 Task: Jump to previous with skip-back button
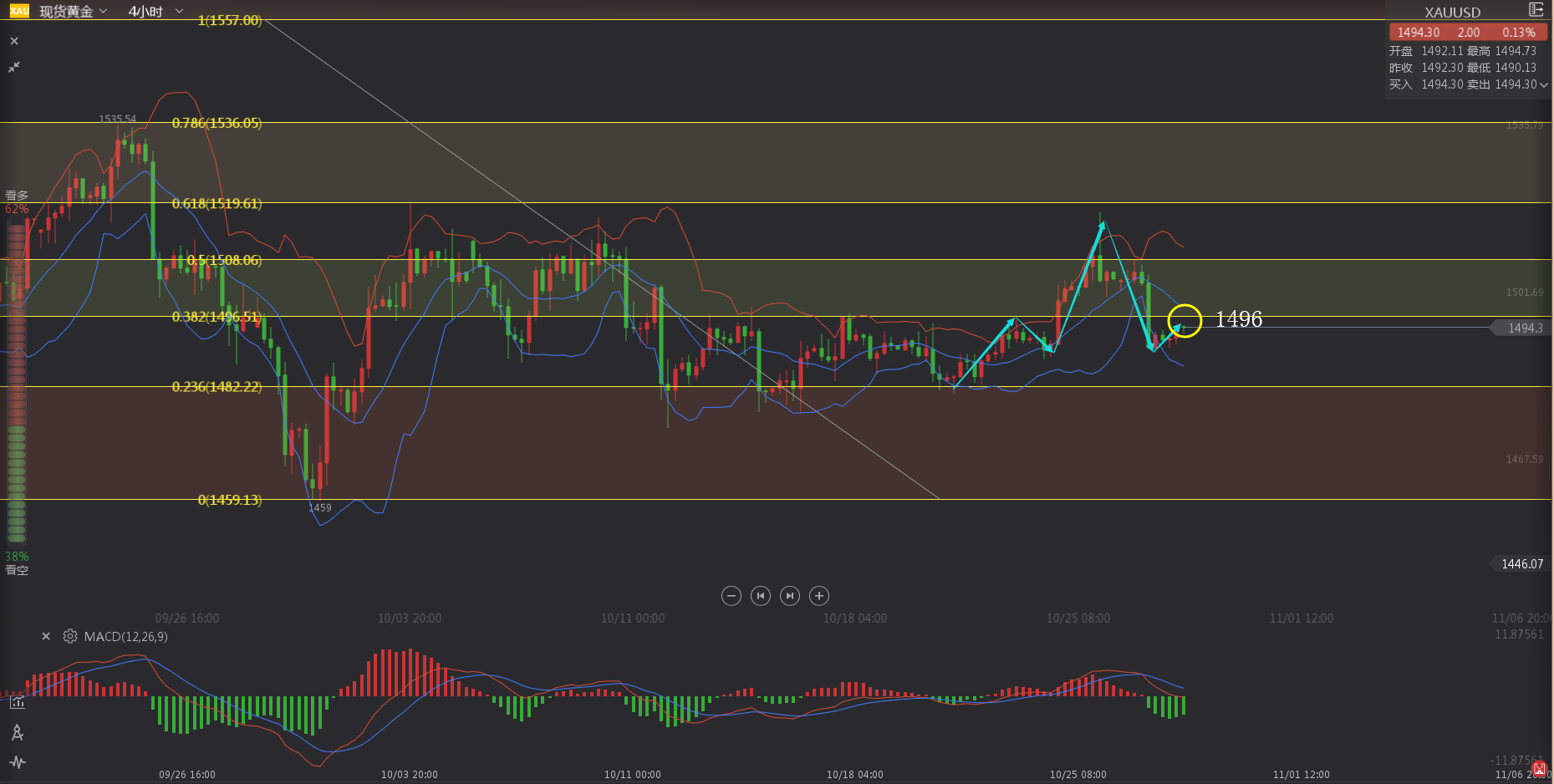click(761, 596)
